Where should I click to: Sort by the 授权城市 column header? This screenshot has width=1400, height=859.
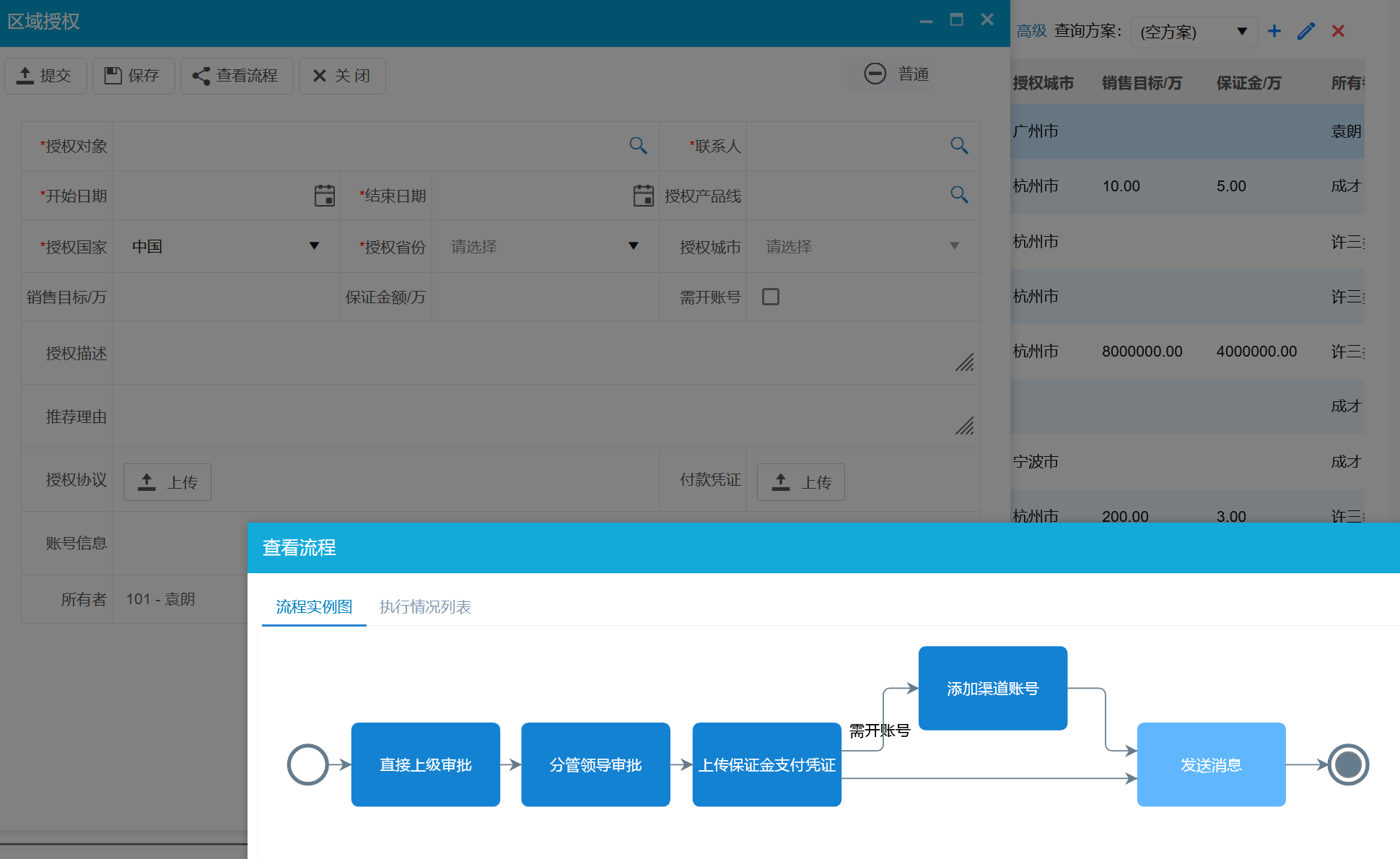coord(1043,83)
